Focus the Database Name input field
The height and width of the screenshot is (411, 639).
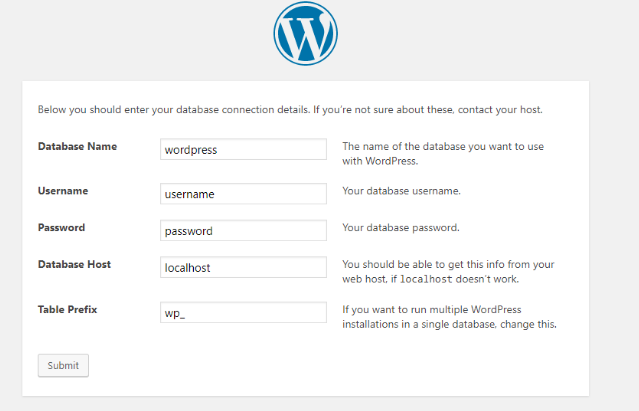tap(243, 149)
